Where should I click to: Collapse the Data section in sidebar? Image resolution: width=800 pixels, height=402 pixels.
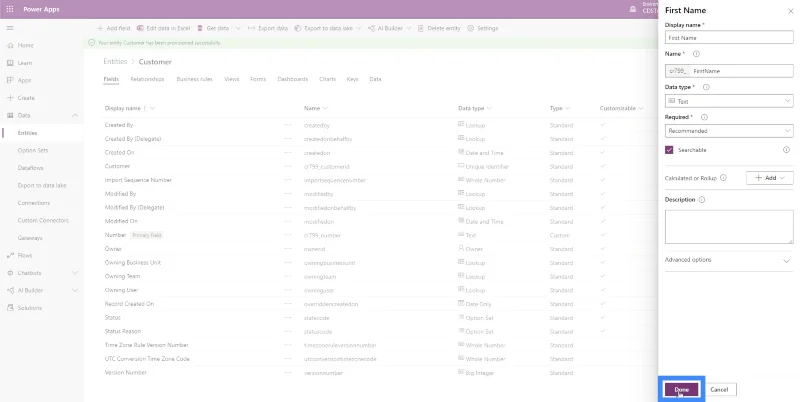click(75, 115)
